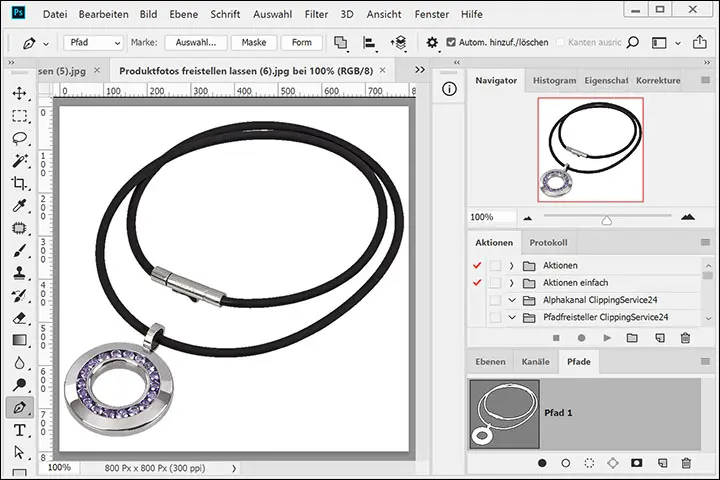
Task: Toggle checkmark for Aktionen einfach set
Action: [x=476, y=283]
